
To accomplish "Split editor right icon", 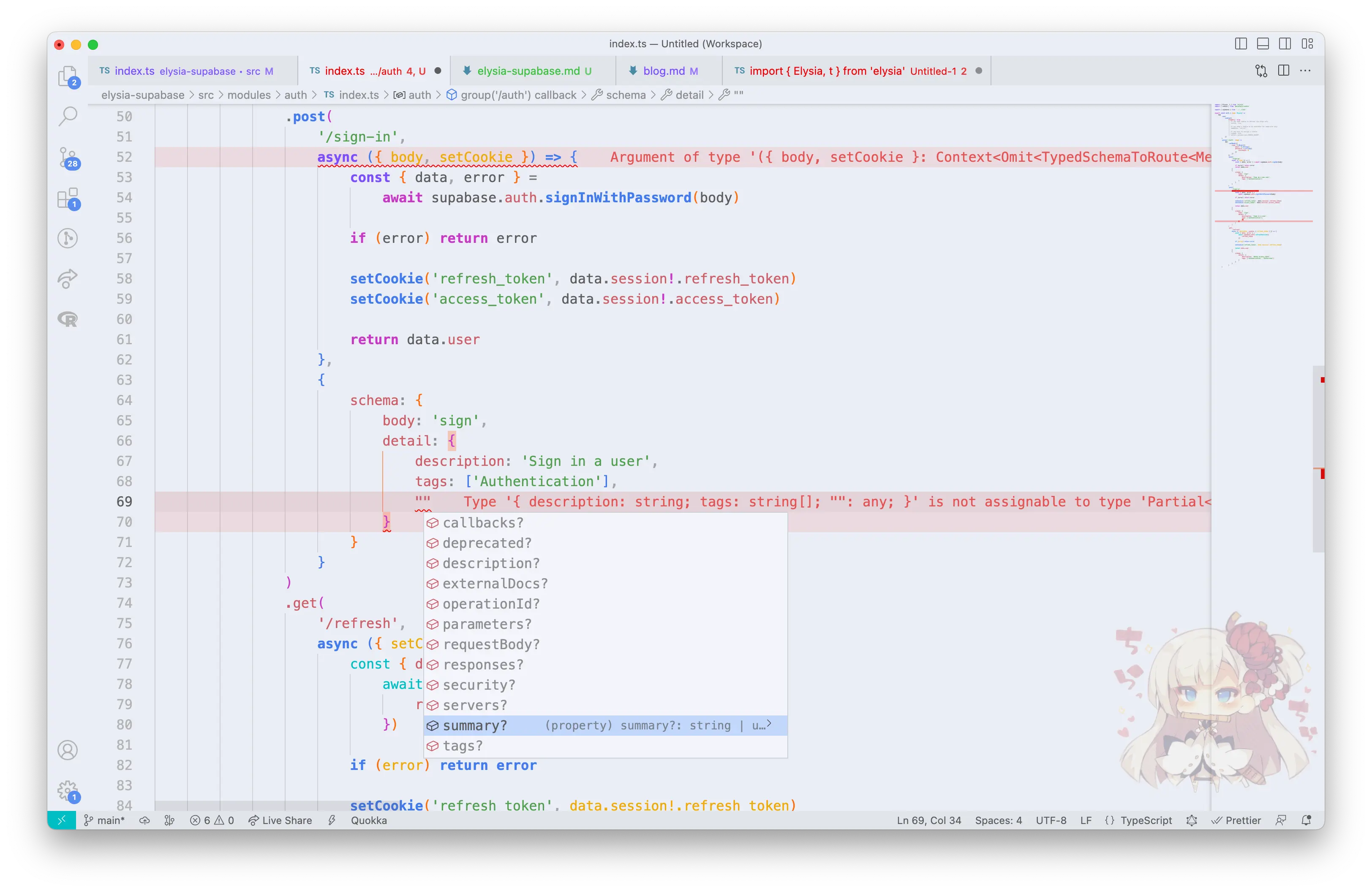I will [x=1284, y=71].
